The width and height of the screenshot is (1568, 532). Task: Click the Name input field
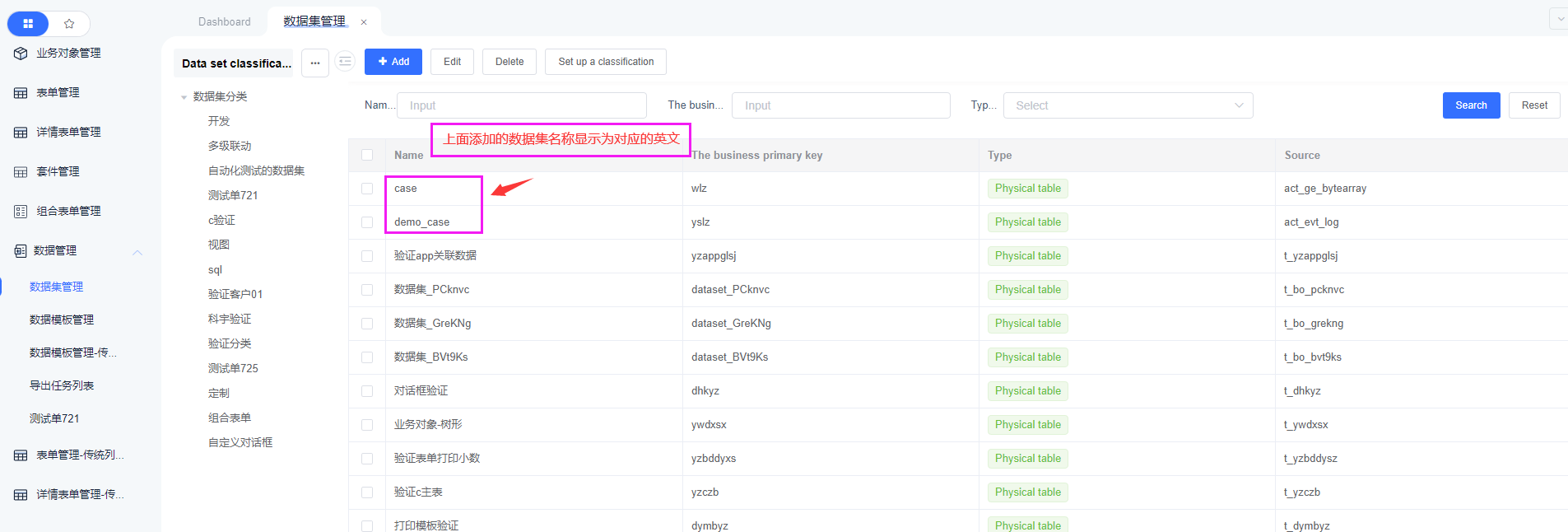(522, 105)
